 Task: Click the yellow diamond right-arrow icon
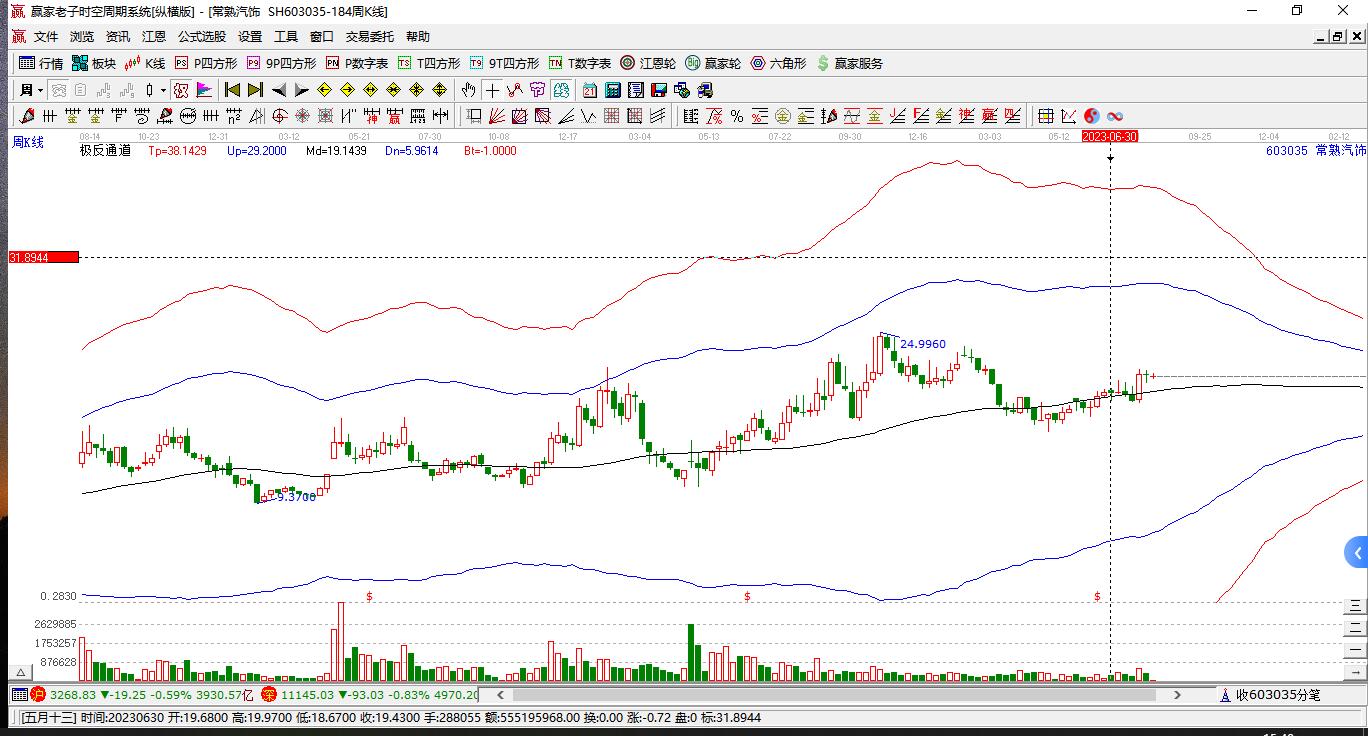coord(348,90)
